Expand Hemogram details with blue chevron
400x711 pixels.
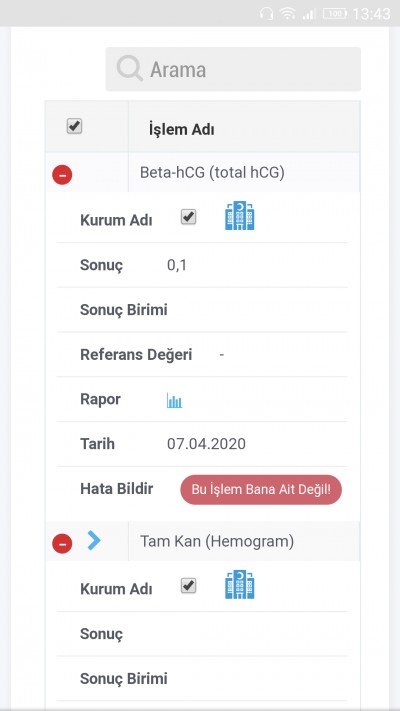pyautogui.click(x=94, y=541)
